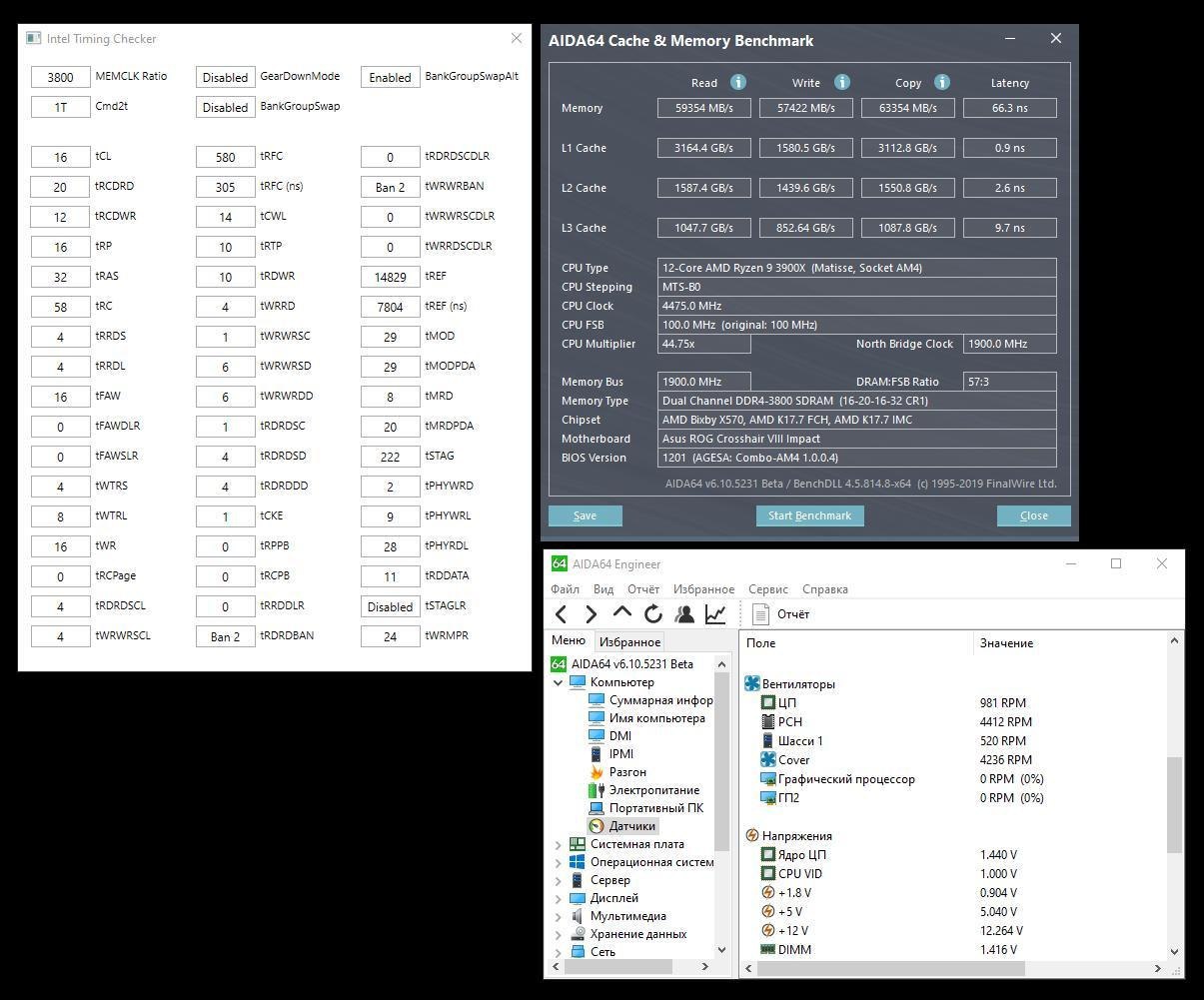Click the Intel Timing Checker title icon
Viewport: 1204px width, 1000px height.
click(x=34, y=38)
